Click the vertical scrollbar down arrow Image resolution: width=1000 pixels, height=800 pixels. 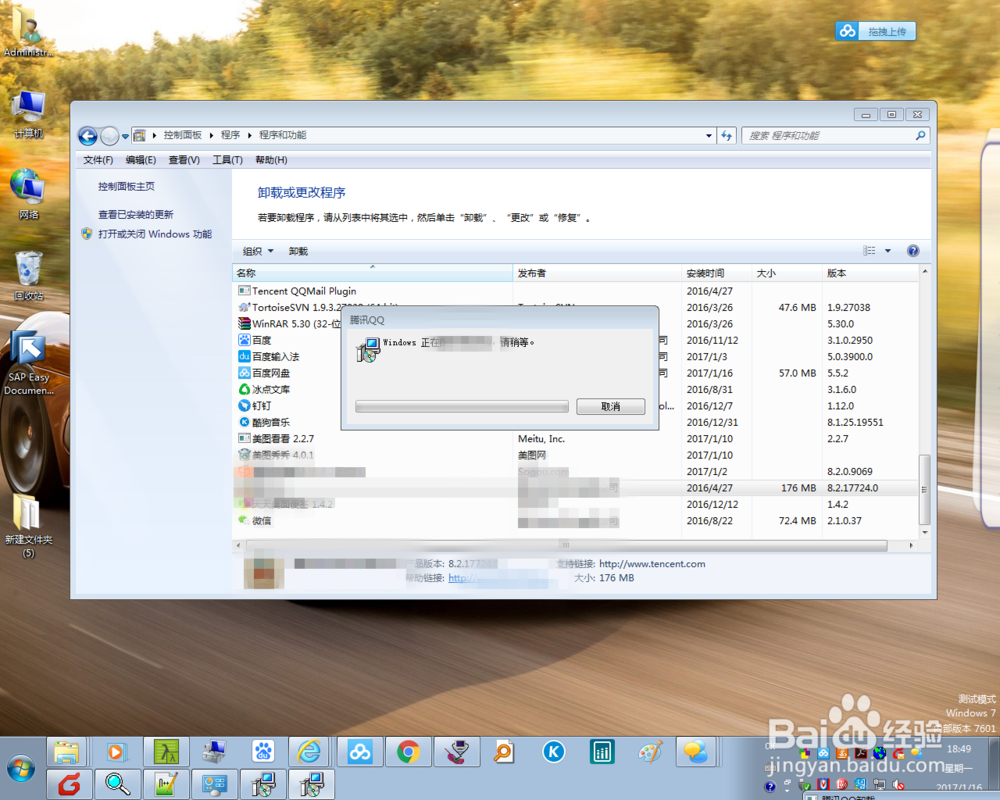(925, 532)
